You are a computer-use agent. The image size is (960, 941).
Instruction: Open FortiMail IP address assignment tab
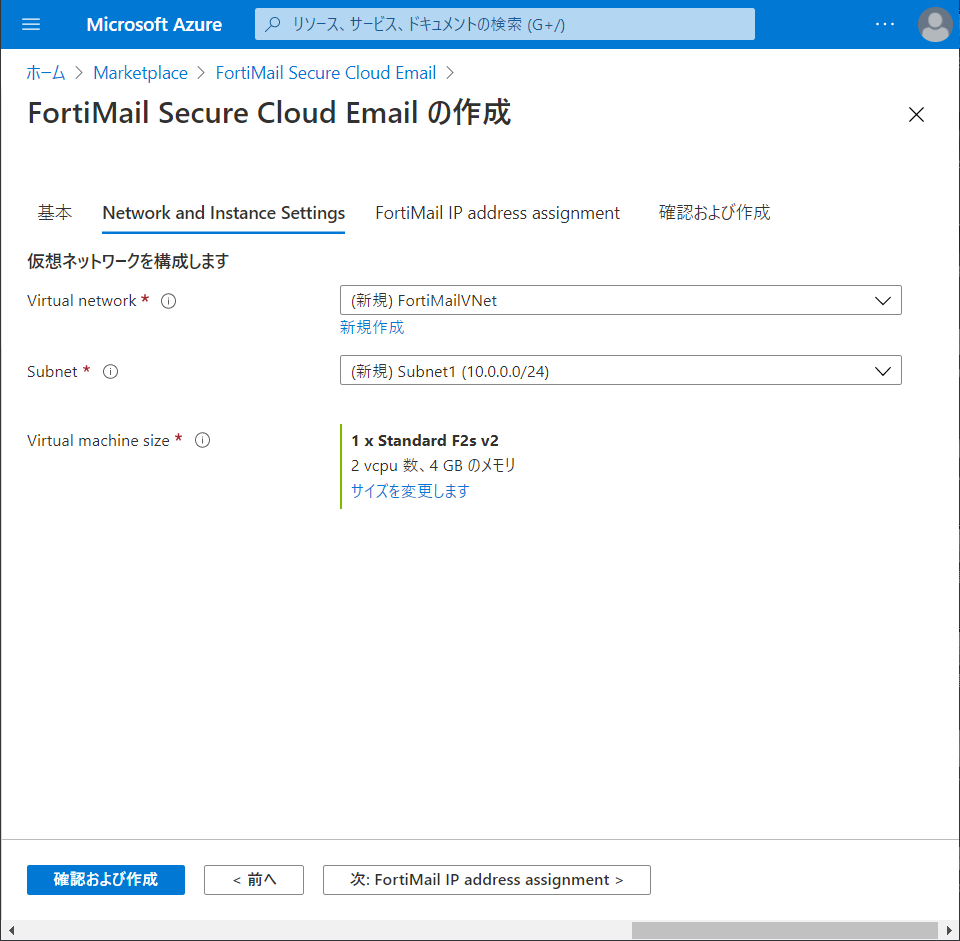tap(497, 212)
